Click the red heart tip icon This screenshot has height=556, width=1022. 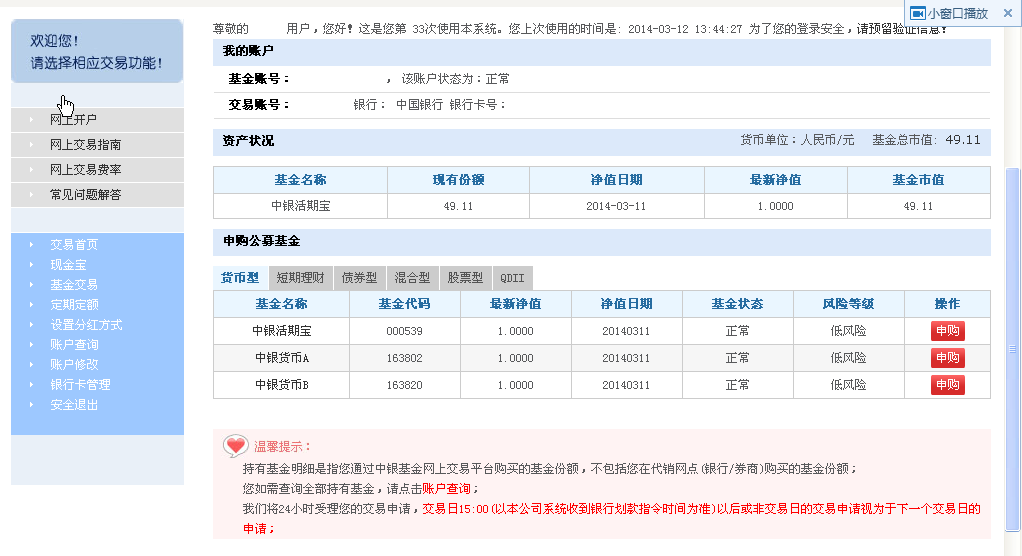pyautogui.click(x=235, y=446)
